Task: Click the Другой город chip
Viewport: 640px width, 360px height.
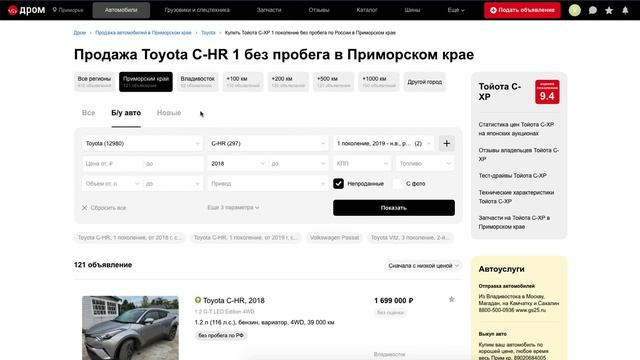Action: [x=424, y=82]
